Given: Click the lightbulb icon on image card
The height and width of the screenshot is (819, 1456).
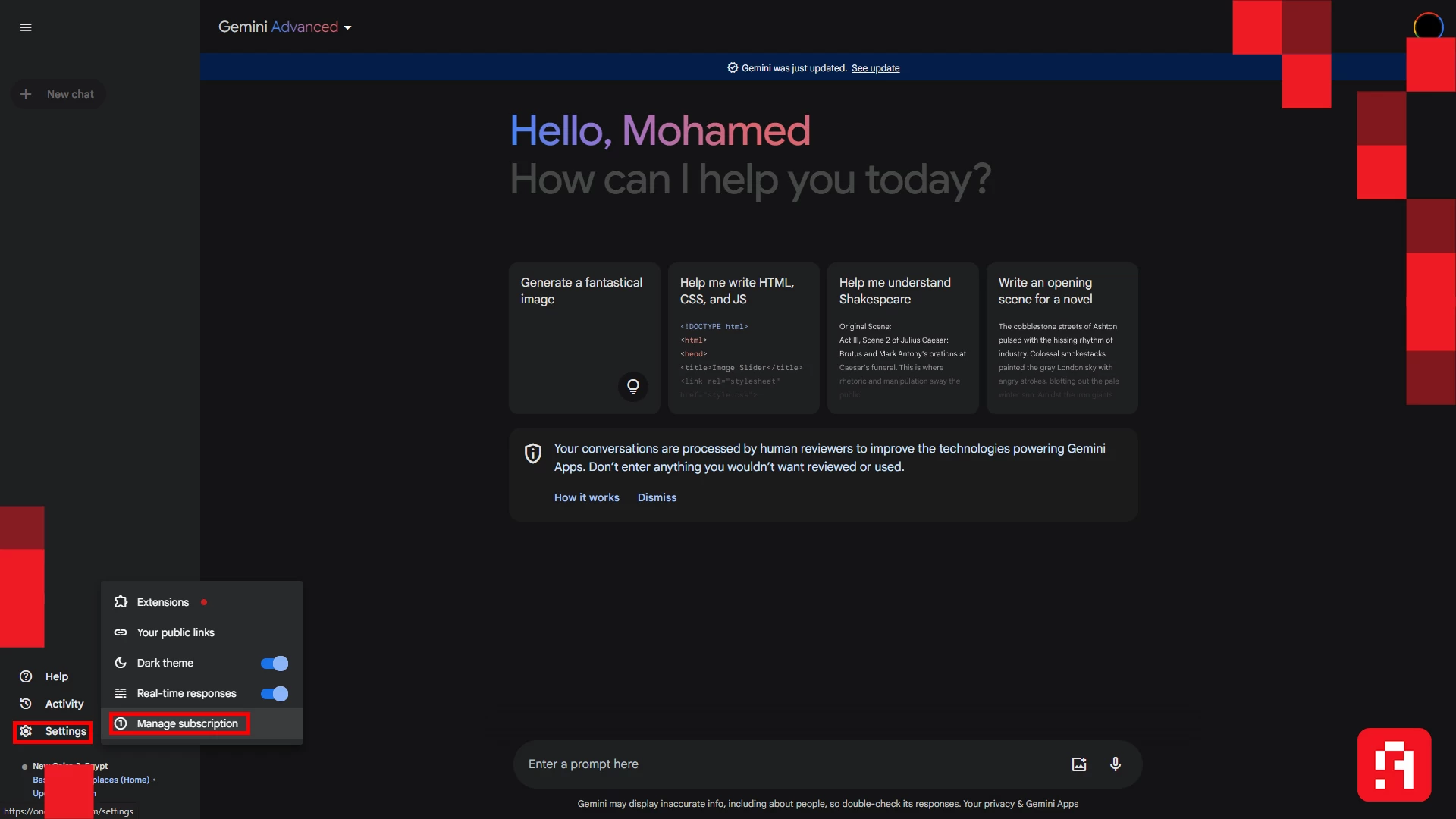Looking at the screenshot, I should 632,387.
